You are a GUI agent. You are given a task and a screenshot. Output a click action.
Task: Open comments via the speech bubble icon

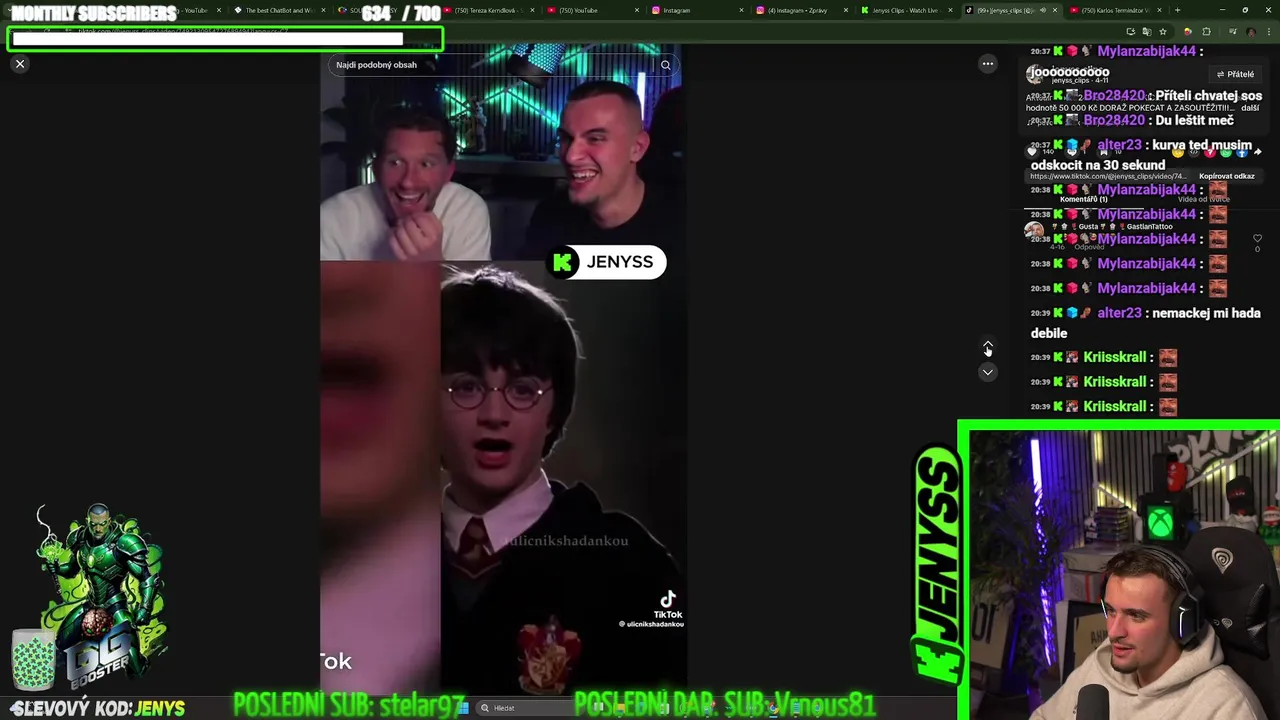pos(1072,151)
